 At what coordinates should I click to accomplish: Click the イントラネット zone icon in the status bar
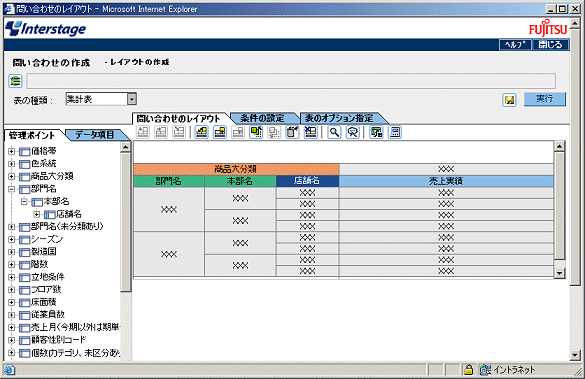point(485,370)
